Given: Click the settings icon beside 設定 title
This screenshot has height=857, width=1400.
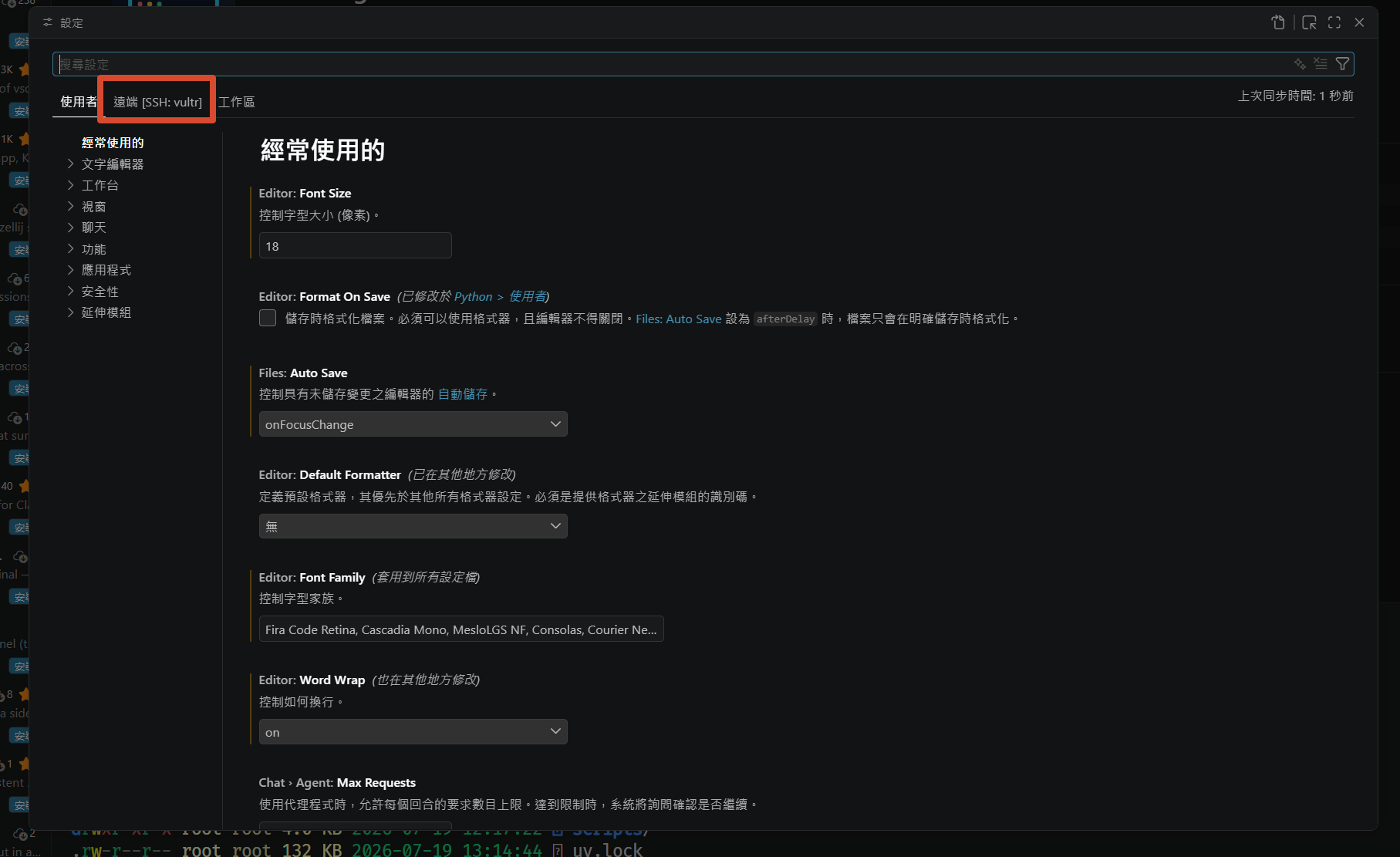Looking at the screenshot, I should pos(48,22).
